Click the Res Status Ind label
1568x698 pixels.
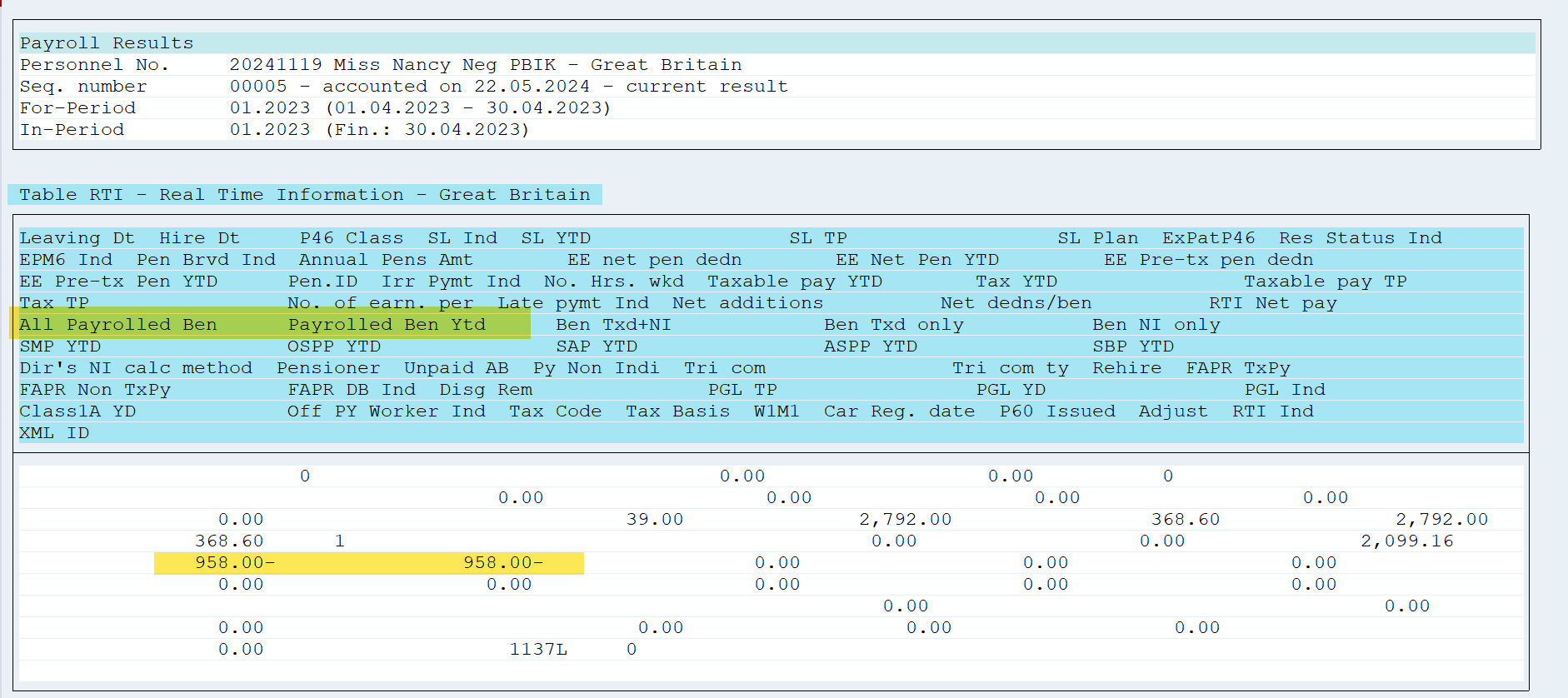(x=1361, y=238)
